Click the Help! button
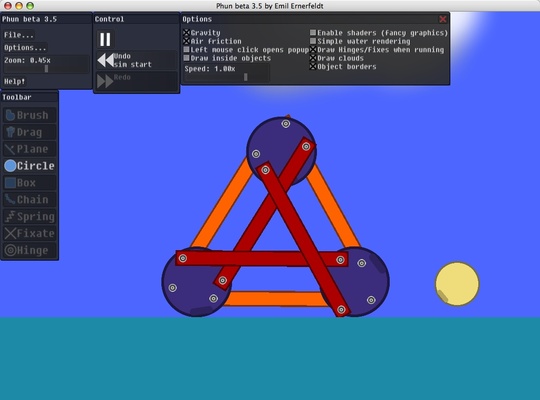540x400 pixels. click(x=14, y=81)
